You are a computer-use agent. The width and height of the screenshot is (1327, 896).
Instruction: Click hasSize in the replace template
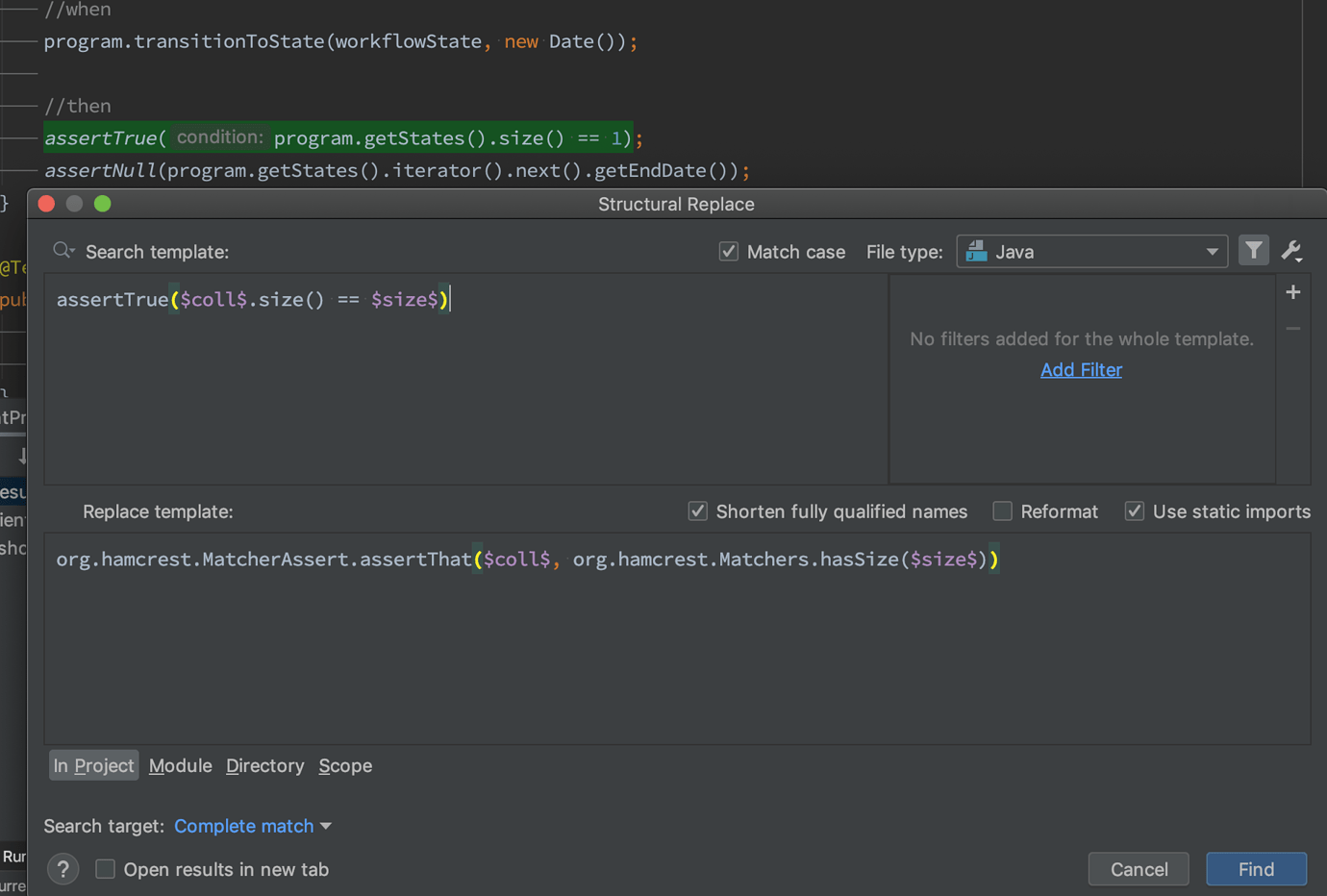click(859, 560)
